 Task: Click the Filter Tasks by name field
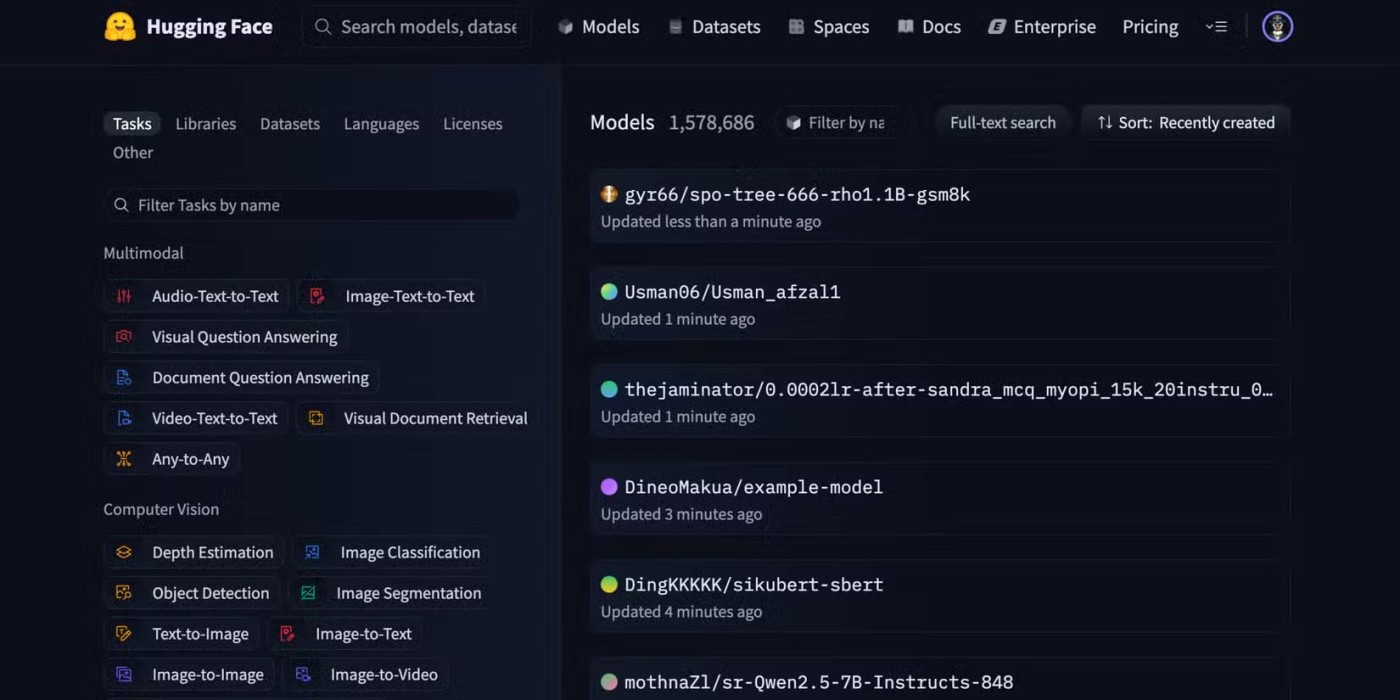click(x=320, y=205)
